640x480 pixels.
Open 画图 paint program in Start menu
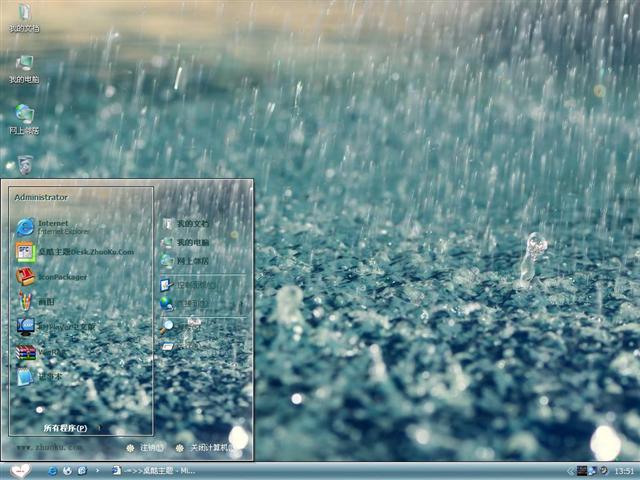[35, 302]
